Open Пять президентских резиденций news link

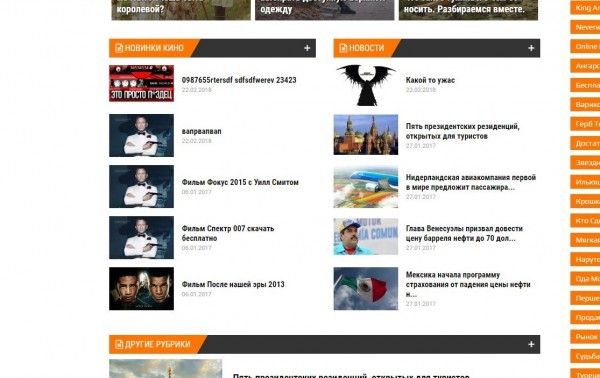coord(463,131)
